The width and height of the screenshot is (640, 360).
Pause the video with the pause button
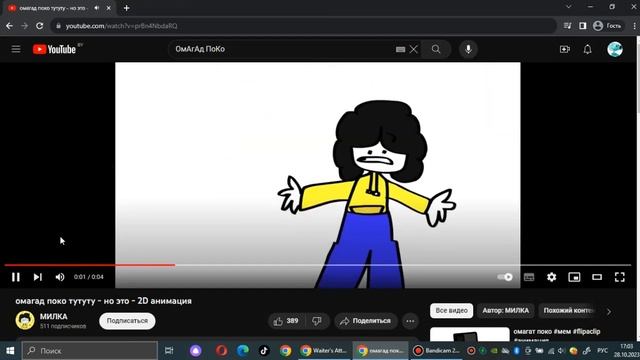click(16, 277)
